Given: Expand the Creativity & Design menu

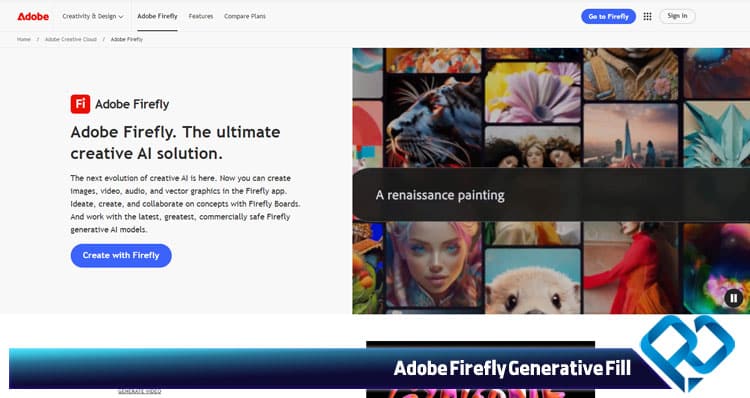Looking at the screenshot, I should pos(93,16).
